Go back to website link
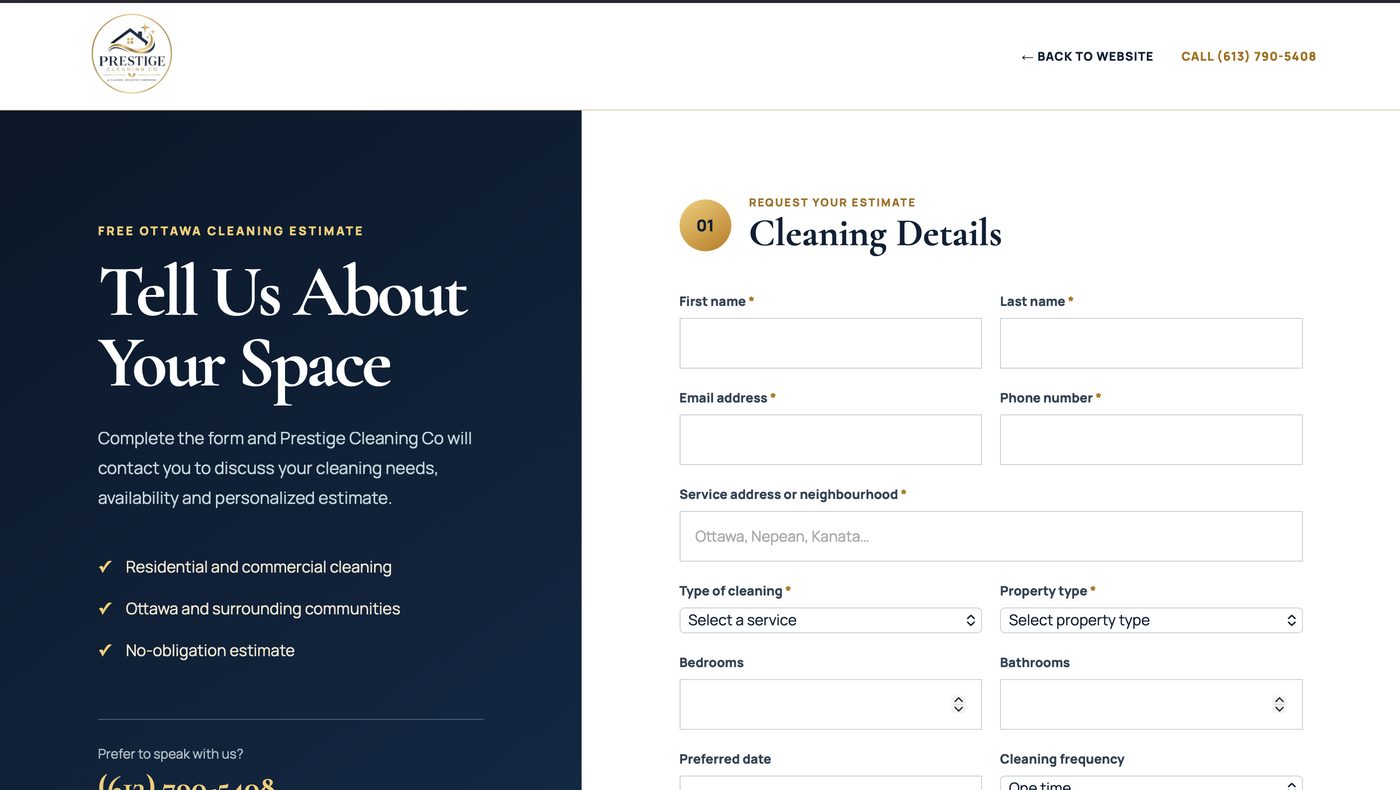The height and width of the screenshot is (790, 1400). pos(1087,57)
